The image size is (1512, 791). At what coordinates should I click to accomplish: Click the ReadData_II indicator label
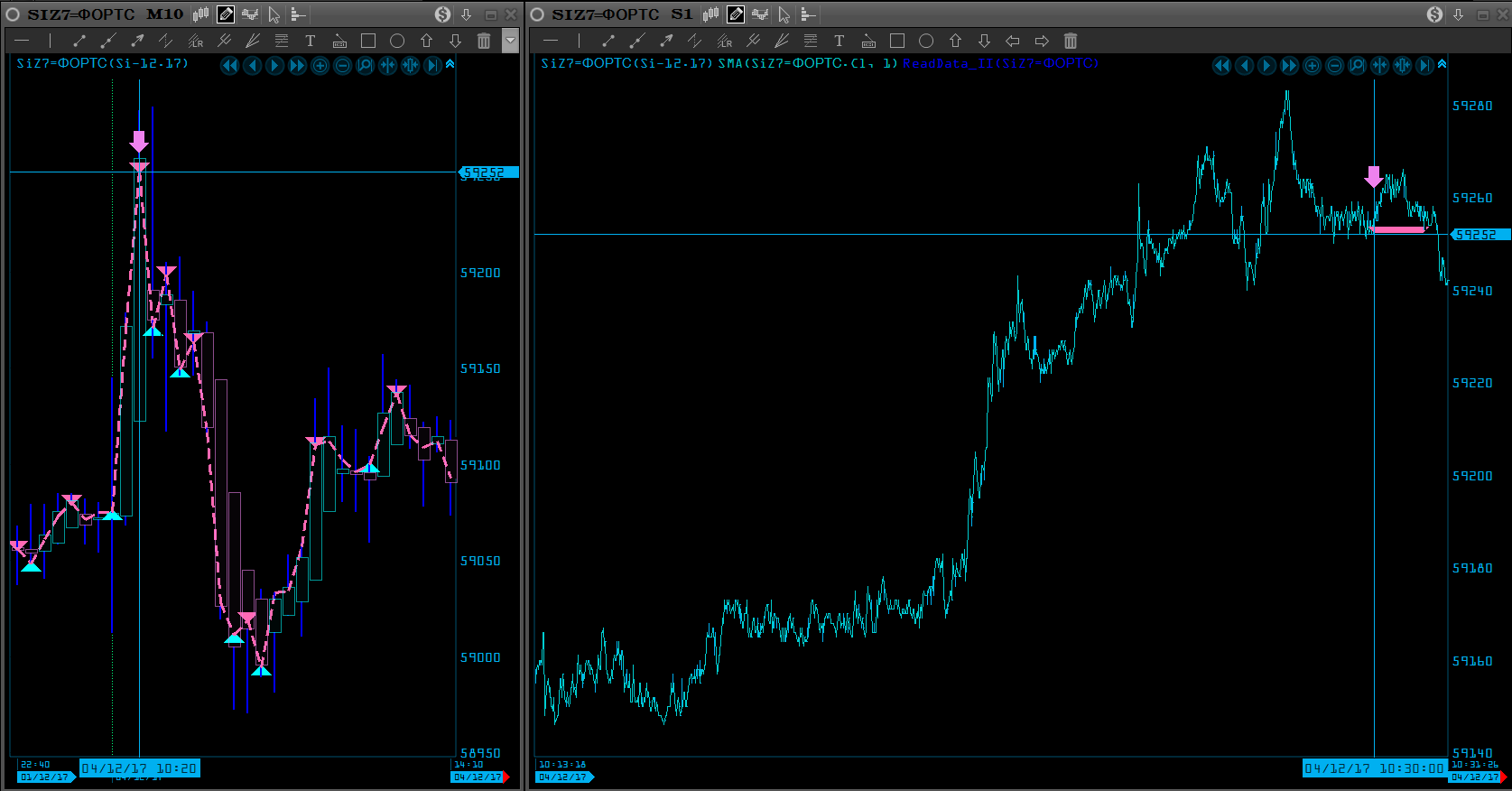click(x=1000, y=63)
